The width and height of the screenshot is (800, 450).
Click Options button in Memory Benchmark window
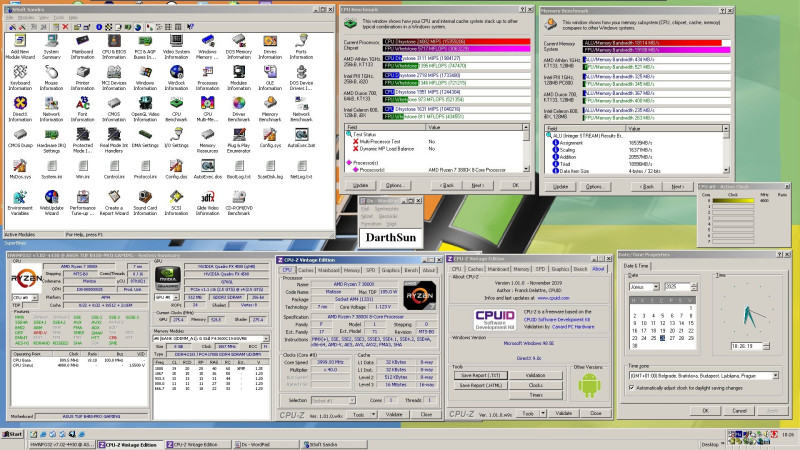pyautogui.click(x=594, y=187)
